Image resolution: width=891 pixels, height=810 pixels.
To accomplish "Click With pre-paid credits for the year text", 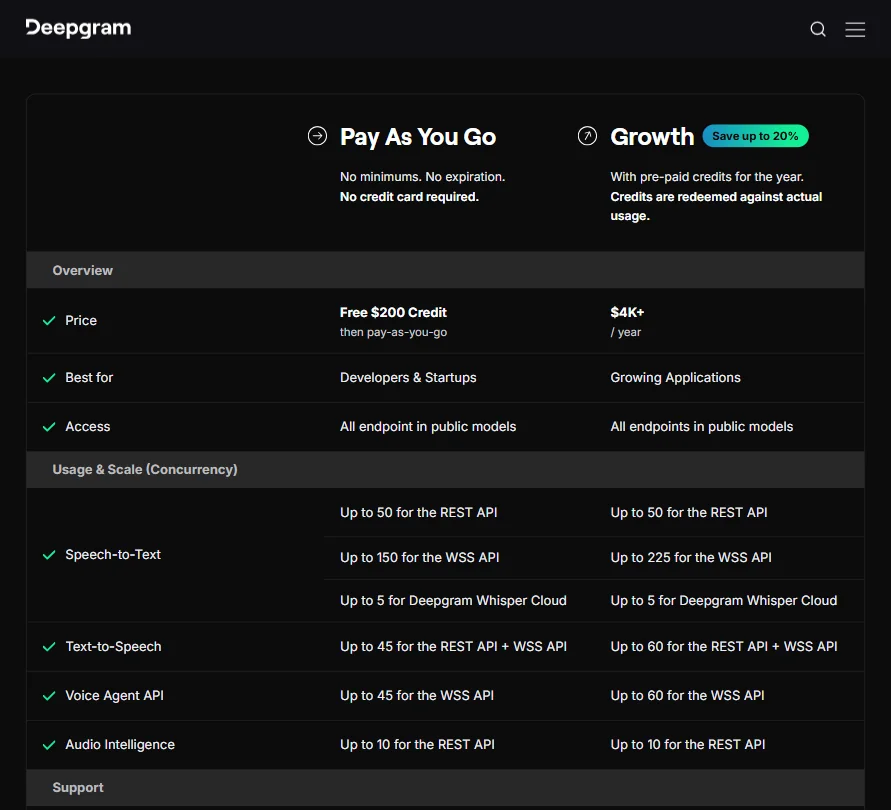I will [x=707, y=177].
